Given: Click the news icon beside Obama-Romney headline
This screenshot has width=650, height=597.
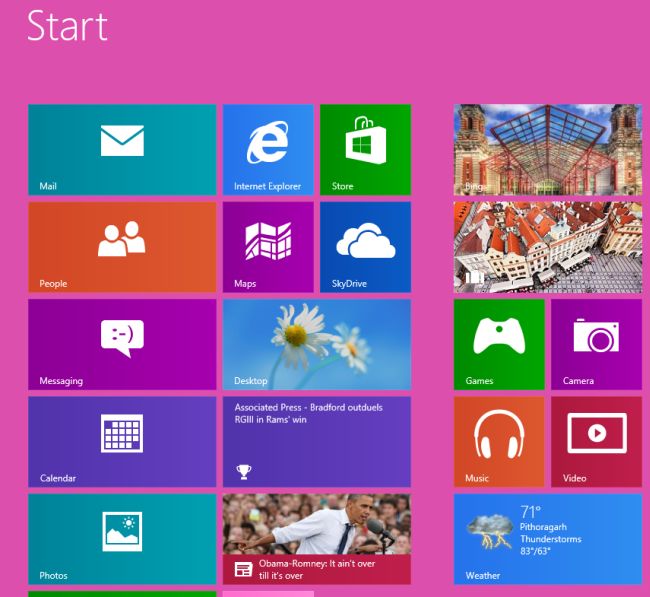Looking at the screenshot, I should (243, 570).
